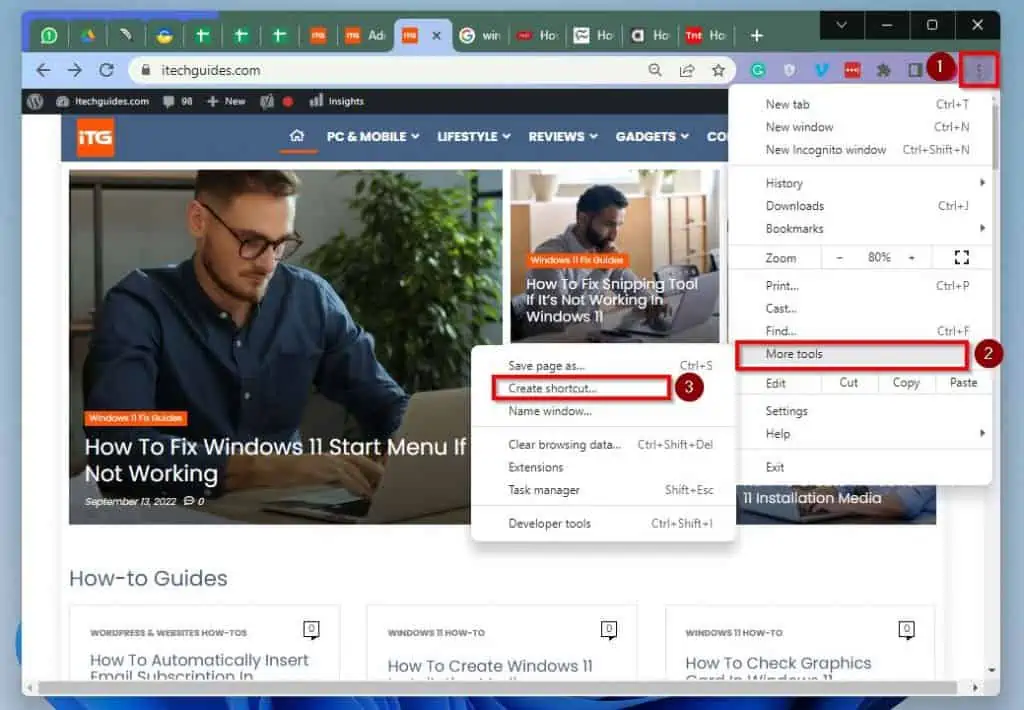Open the zoom magnifier in the address bar
Viewport: 1024px width, 710px height.
click(x=655, y=70)
